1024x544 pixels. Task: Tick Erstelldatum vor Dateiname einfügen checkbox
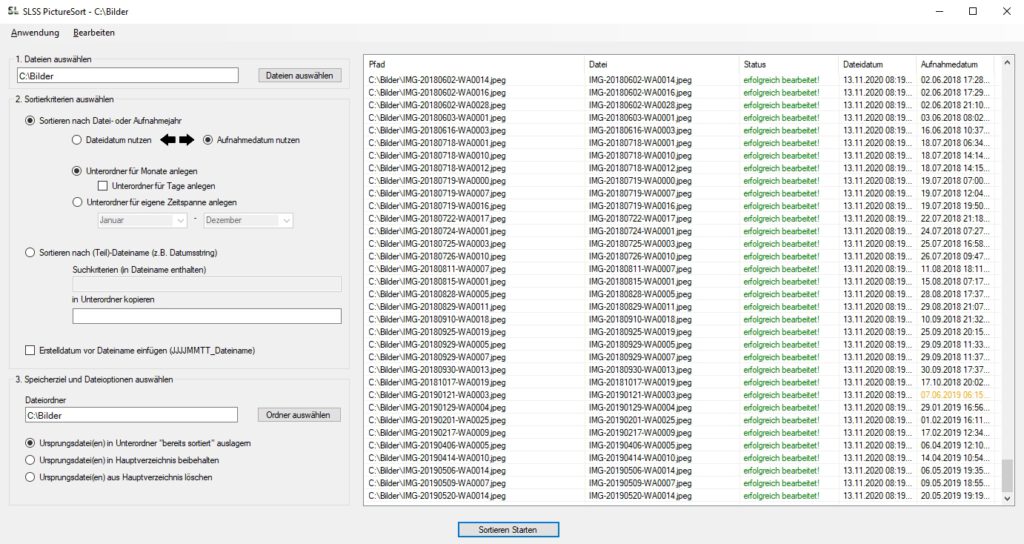click(29, 350)
